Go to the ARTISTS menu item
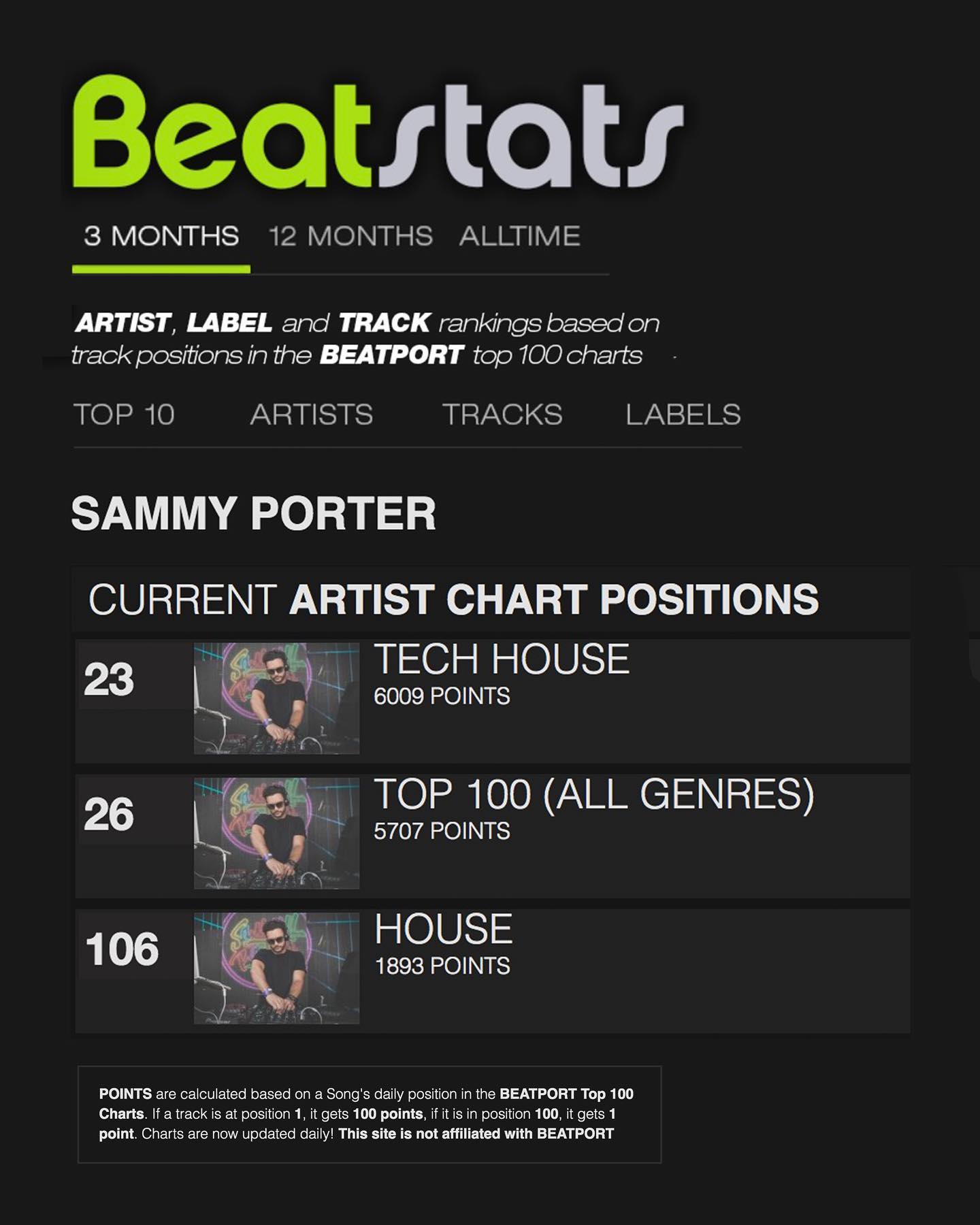The width and height of the screenshot is (980, 1225). click(x=312, y=414)
